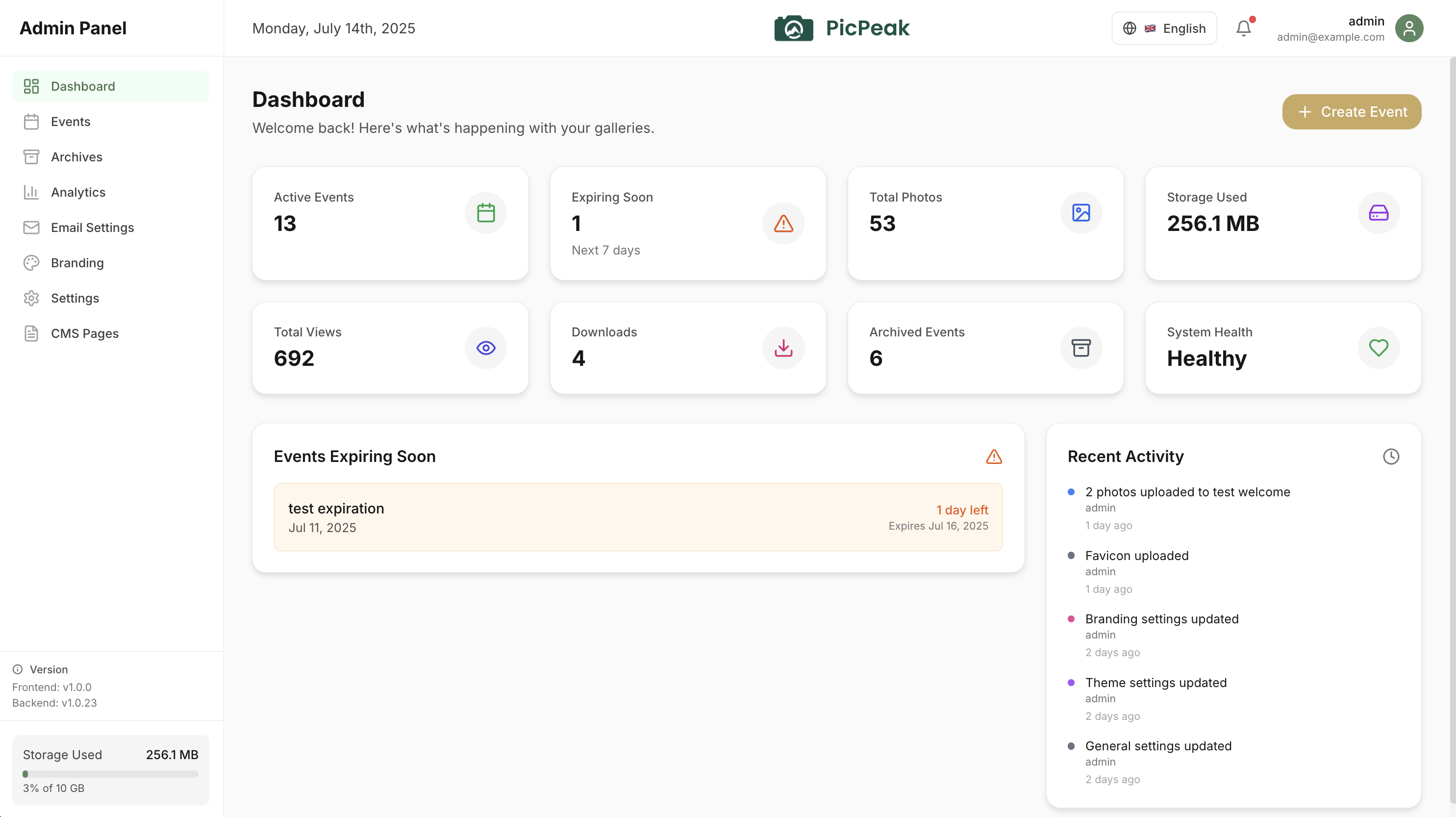This screenshot has height=817, width=1456.
Task: Open the Dashboard sidebar item
Action: coord(111,86)
